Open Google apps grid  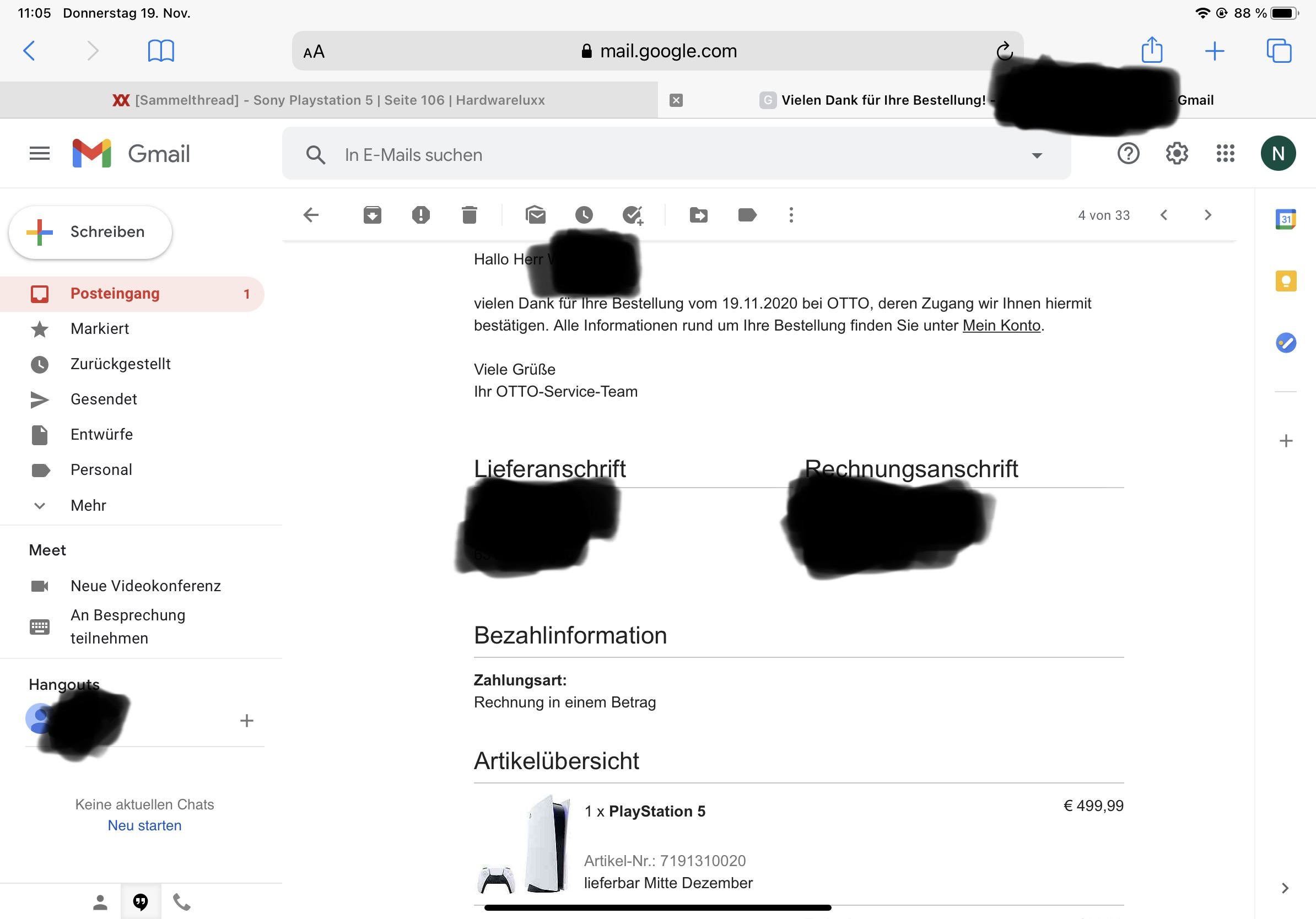click(x=1226, y=154)
